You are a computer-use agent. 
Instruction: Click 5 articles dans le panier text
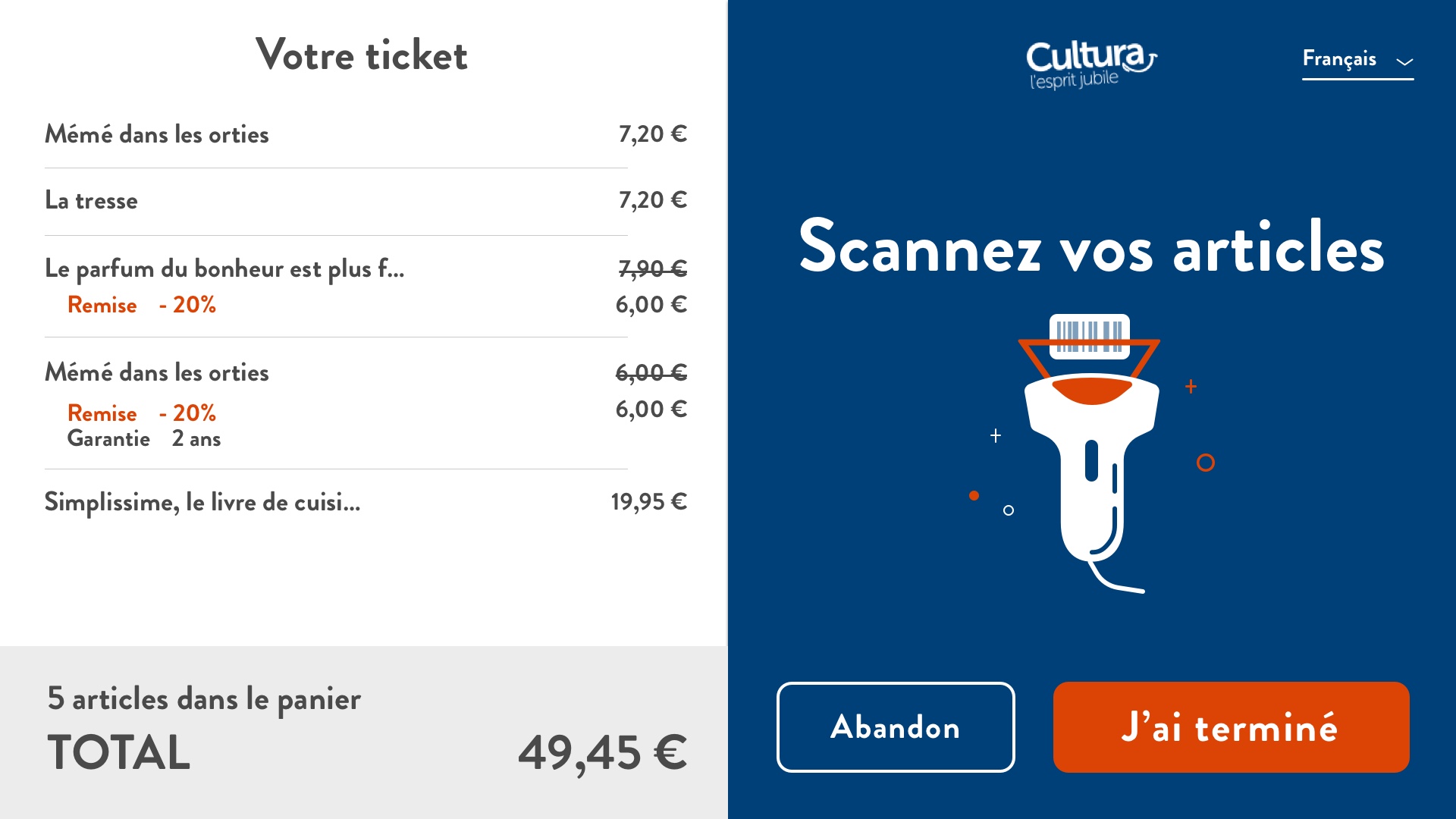click(204, 699)
